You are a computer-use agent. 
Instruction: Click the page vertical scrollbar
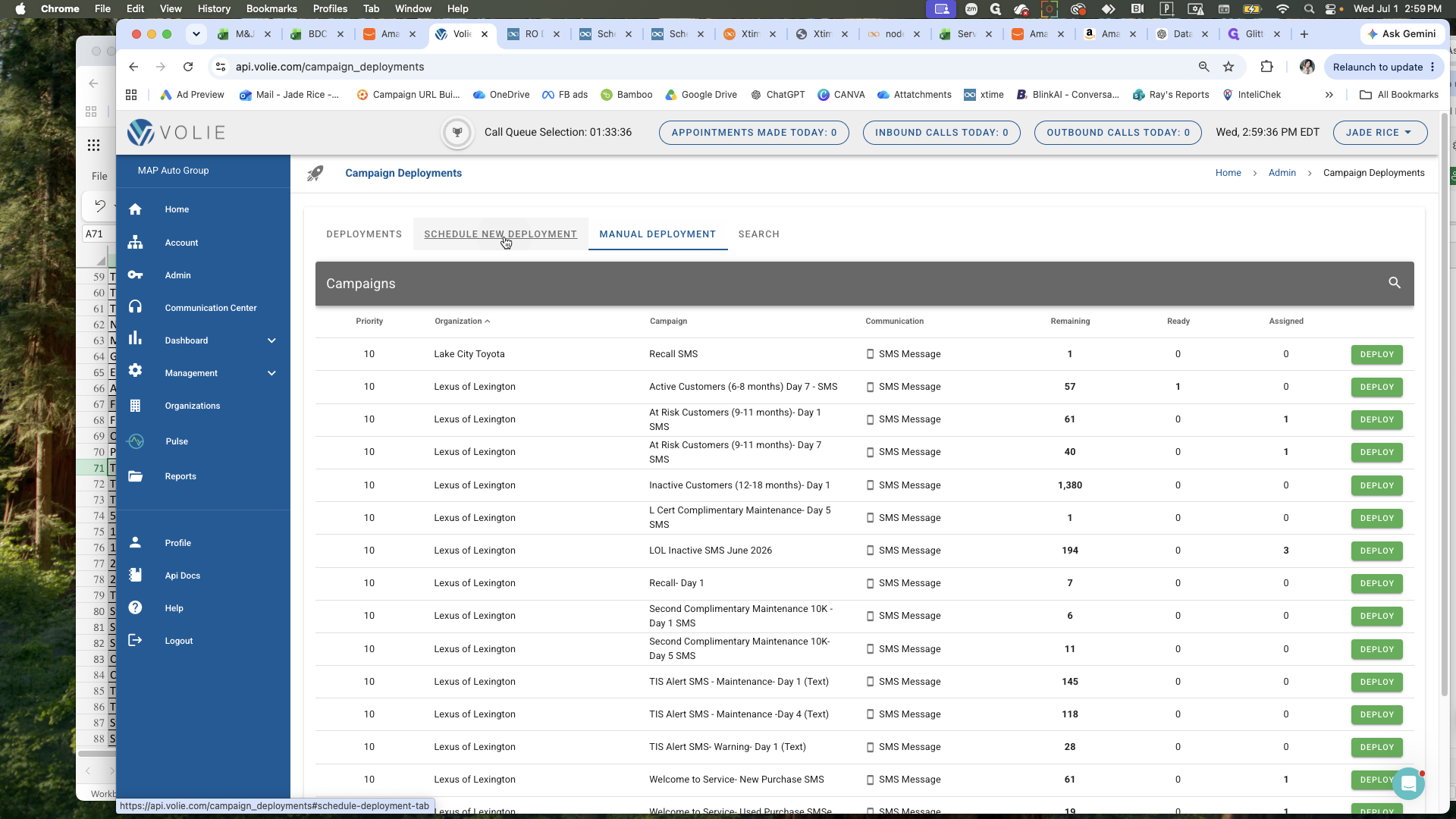(x=1444, y=406)
